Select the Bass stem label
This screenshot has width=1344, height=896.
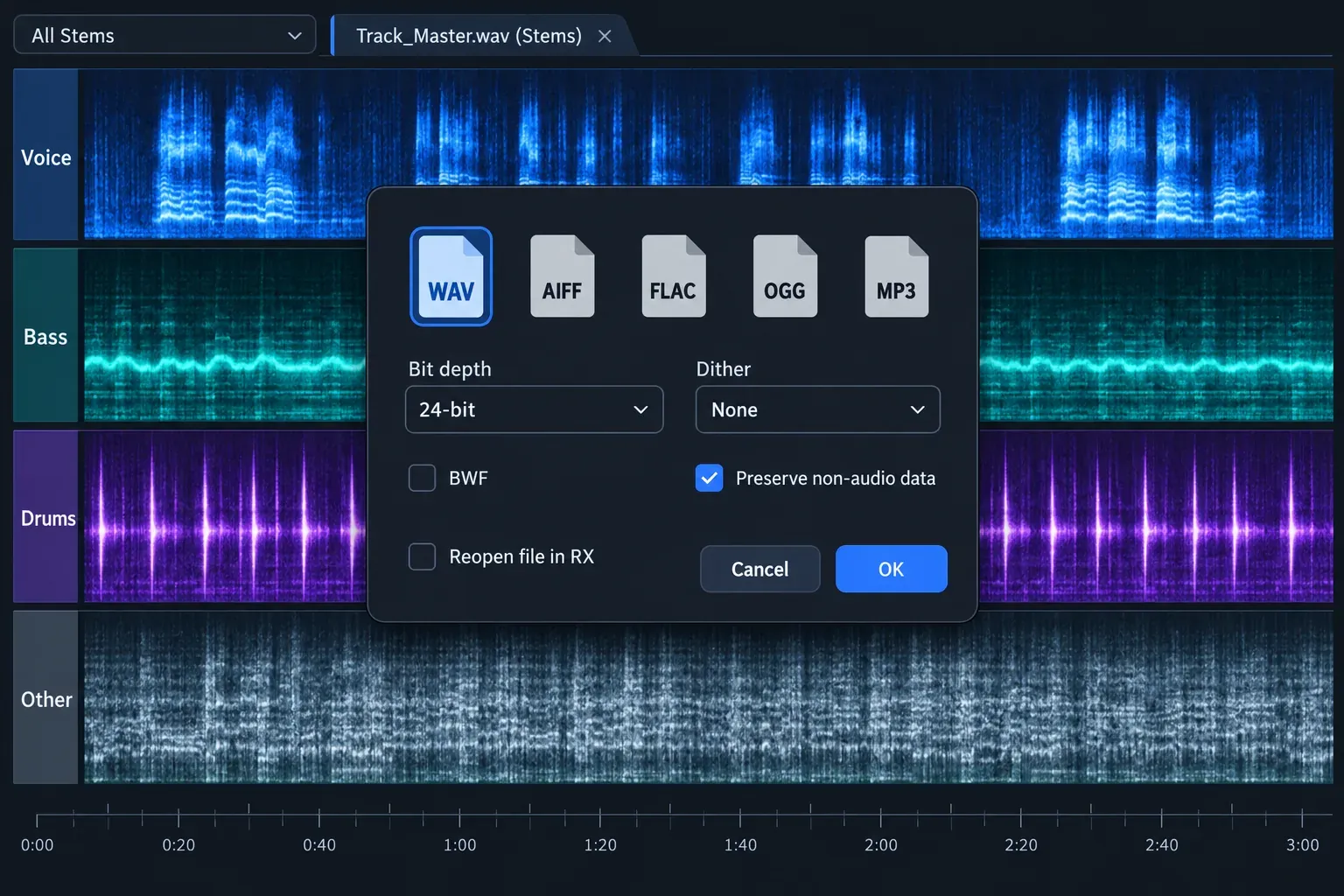(46, 337)
